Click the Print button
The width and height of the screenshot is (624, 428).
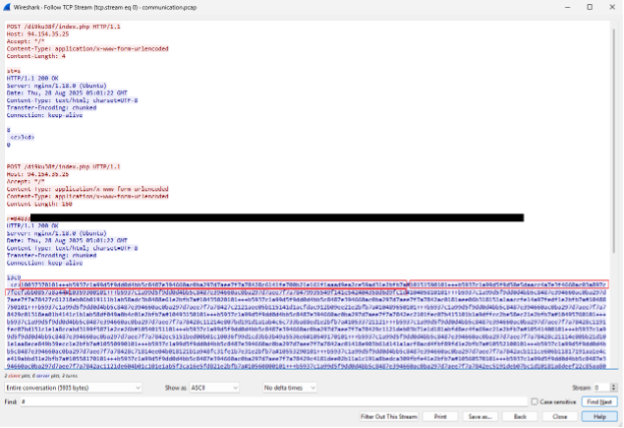440,416
